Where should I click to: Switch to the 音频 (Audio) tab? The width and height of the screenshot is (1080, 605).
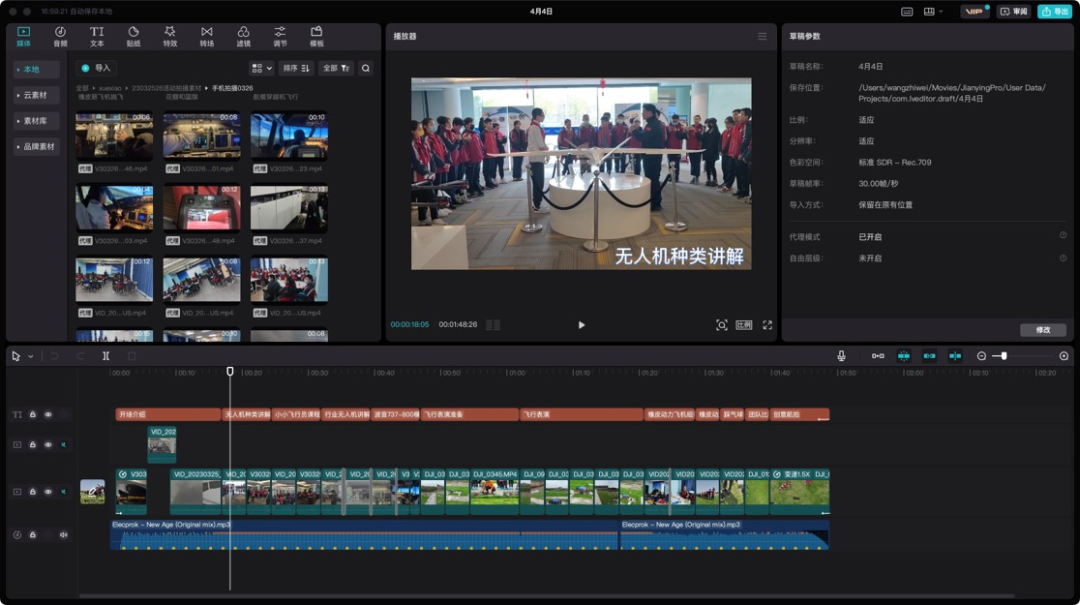pos(60,36)
